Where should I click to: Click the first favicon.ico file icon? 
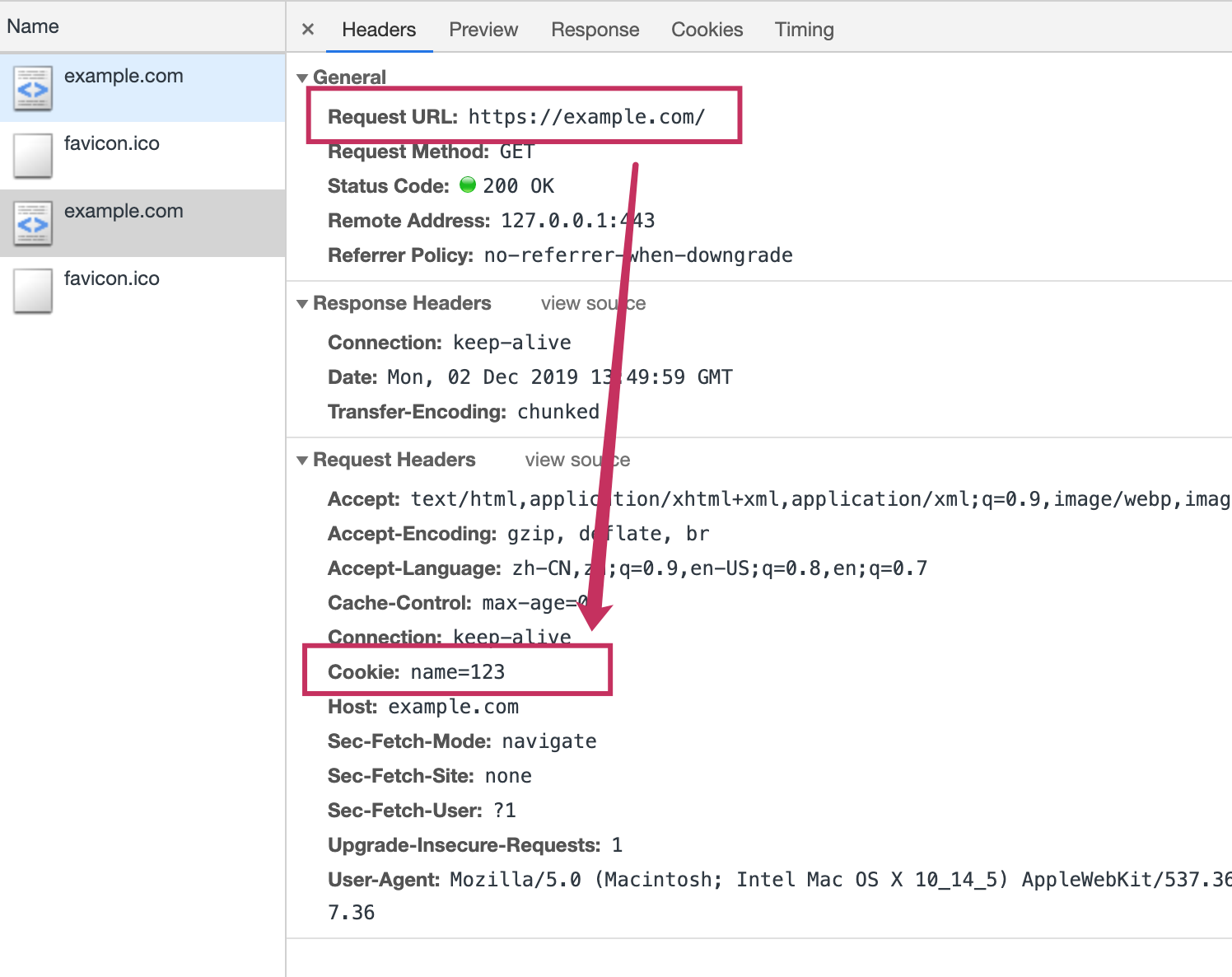[33, 156]
